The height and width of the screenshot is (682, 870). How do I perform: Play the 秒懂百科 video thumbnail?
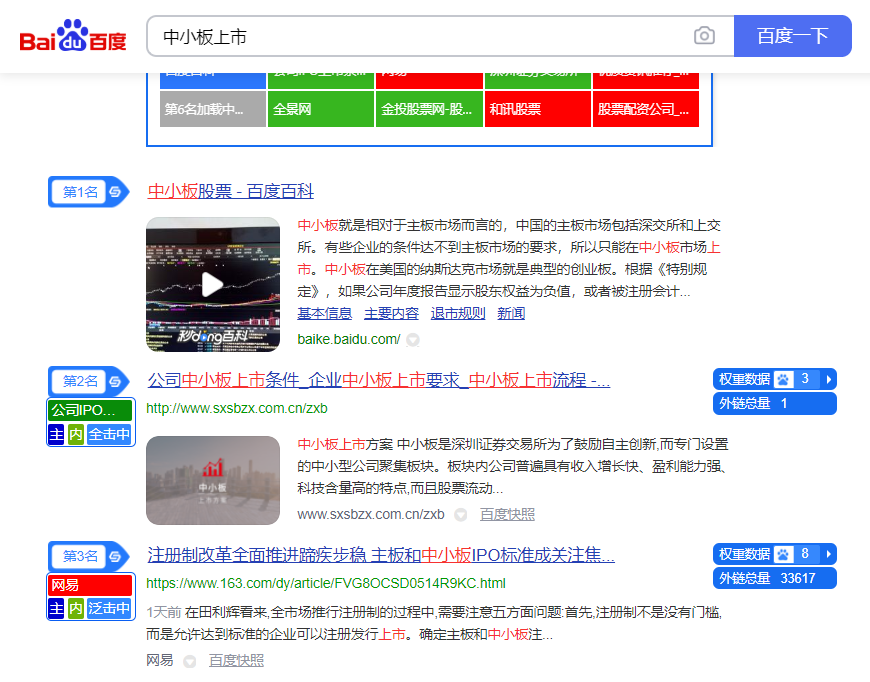(213, 285)
